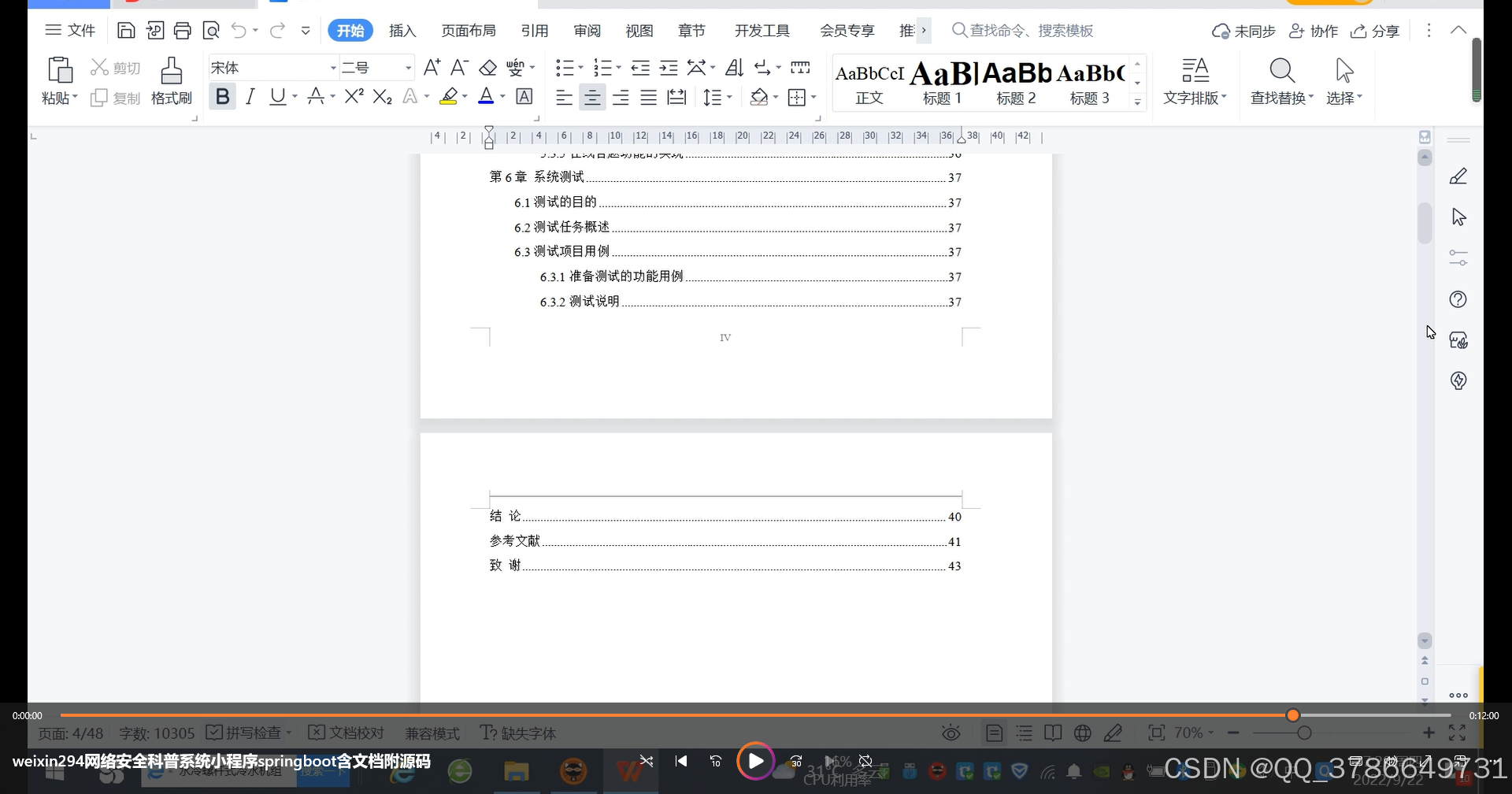The image size is (1512, 794).
Task: Toggle Center alignment
Action: click(592, 98)
